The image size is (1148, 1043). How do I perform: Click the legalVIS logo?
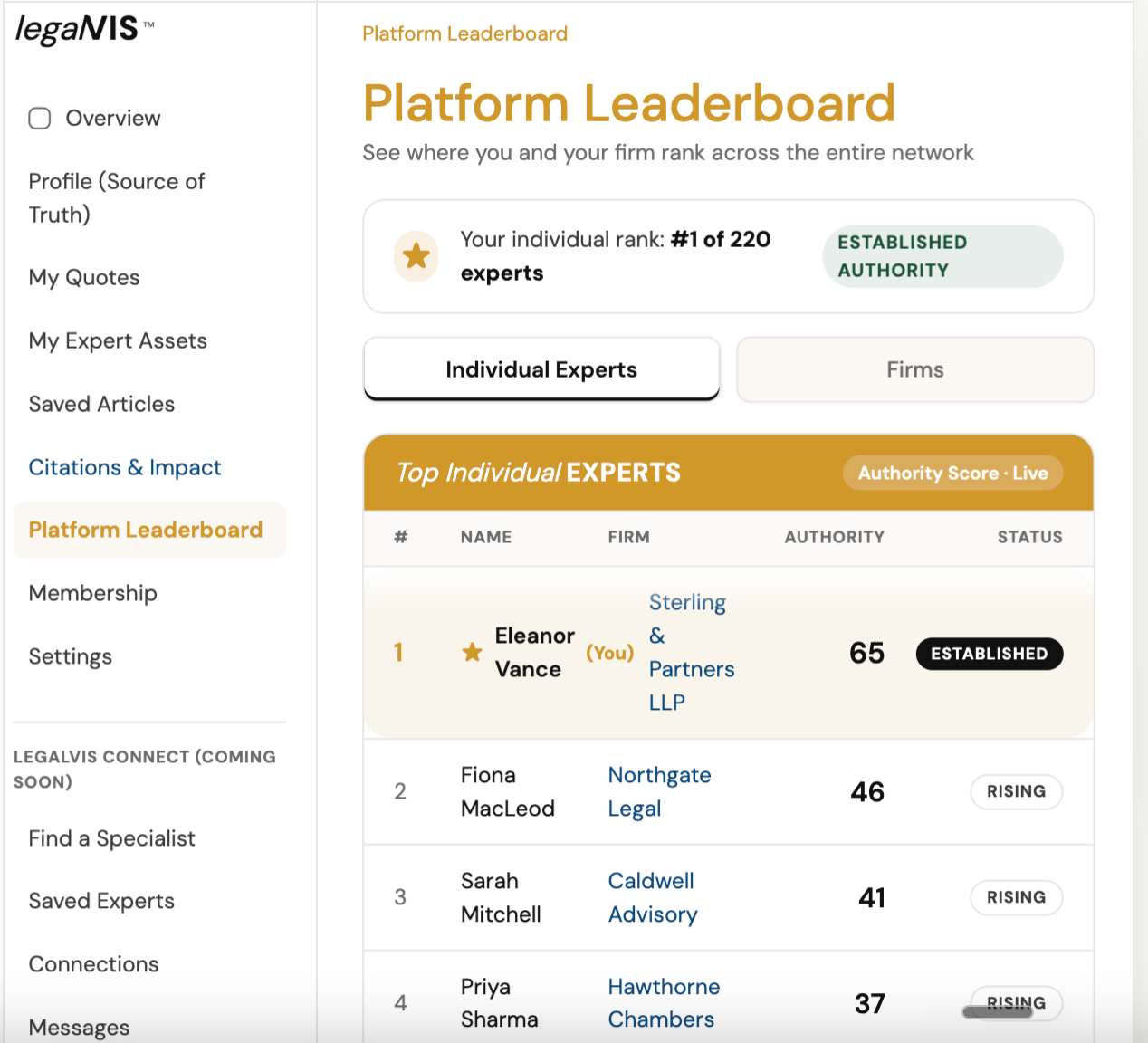coord(84,29)
